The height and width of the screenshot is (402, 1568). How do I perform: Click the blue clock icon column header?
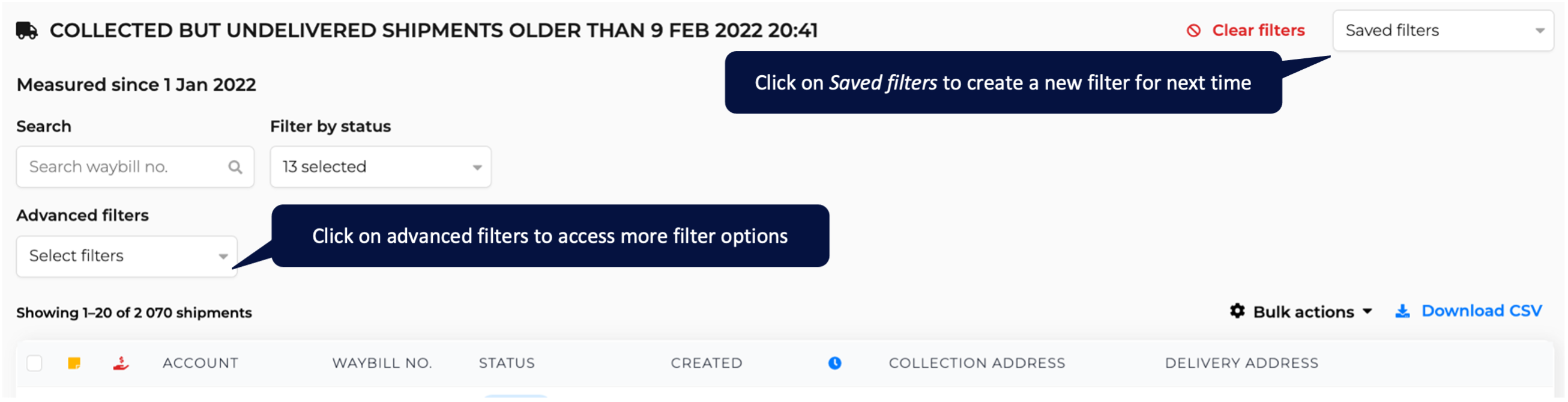click(x=834, y=364)
